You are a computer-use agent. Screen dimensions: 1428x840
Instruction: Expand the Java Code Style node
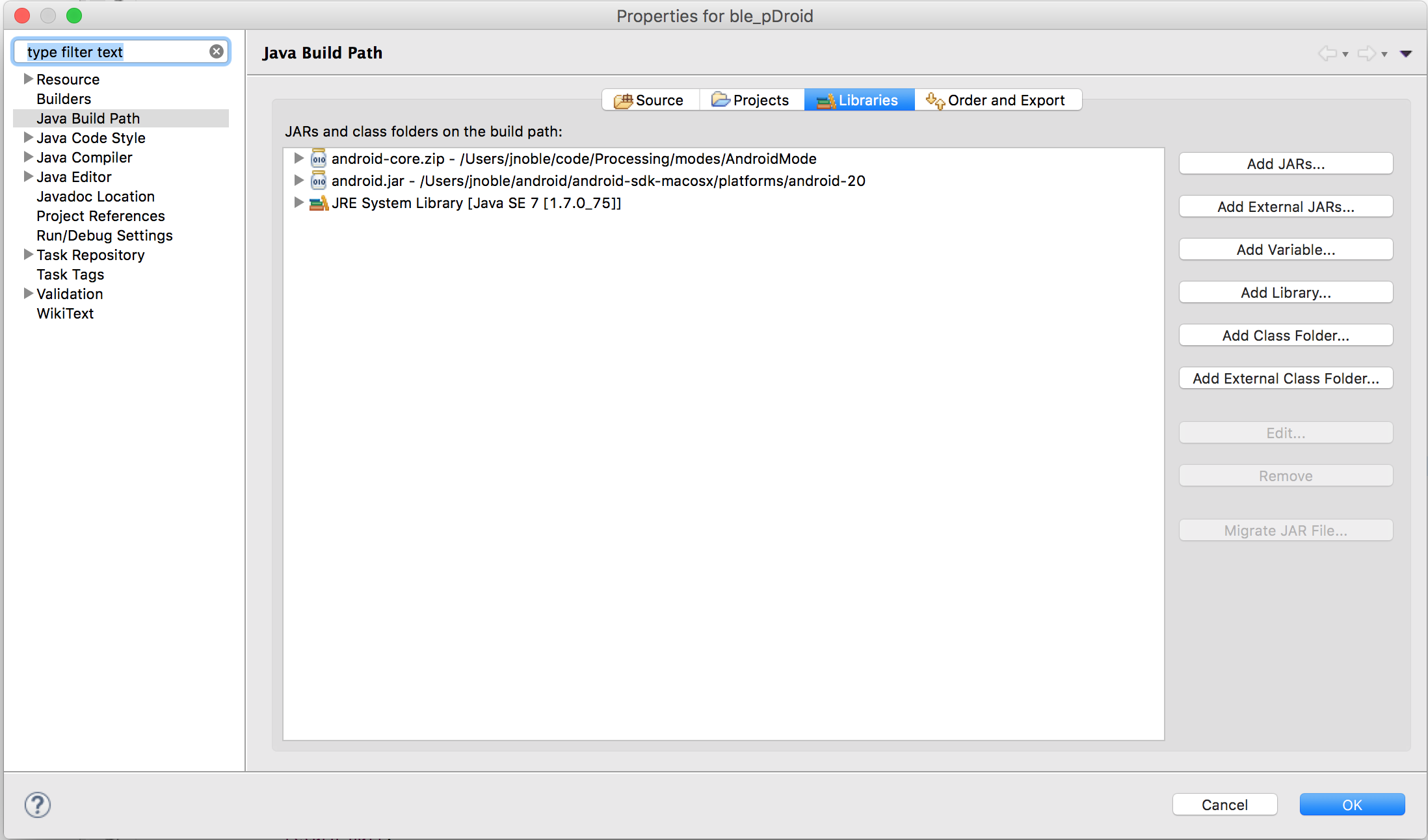tap(28, 137)
